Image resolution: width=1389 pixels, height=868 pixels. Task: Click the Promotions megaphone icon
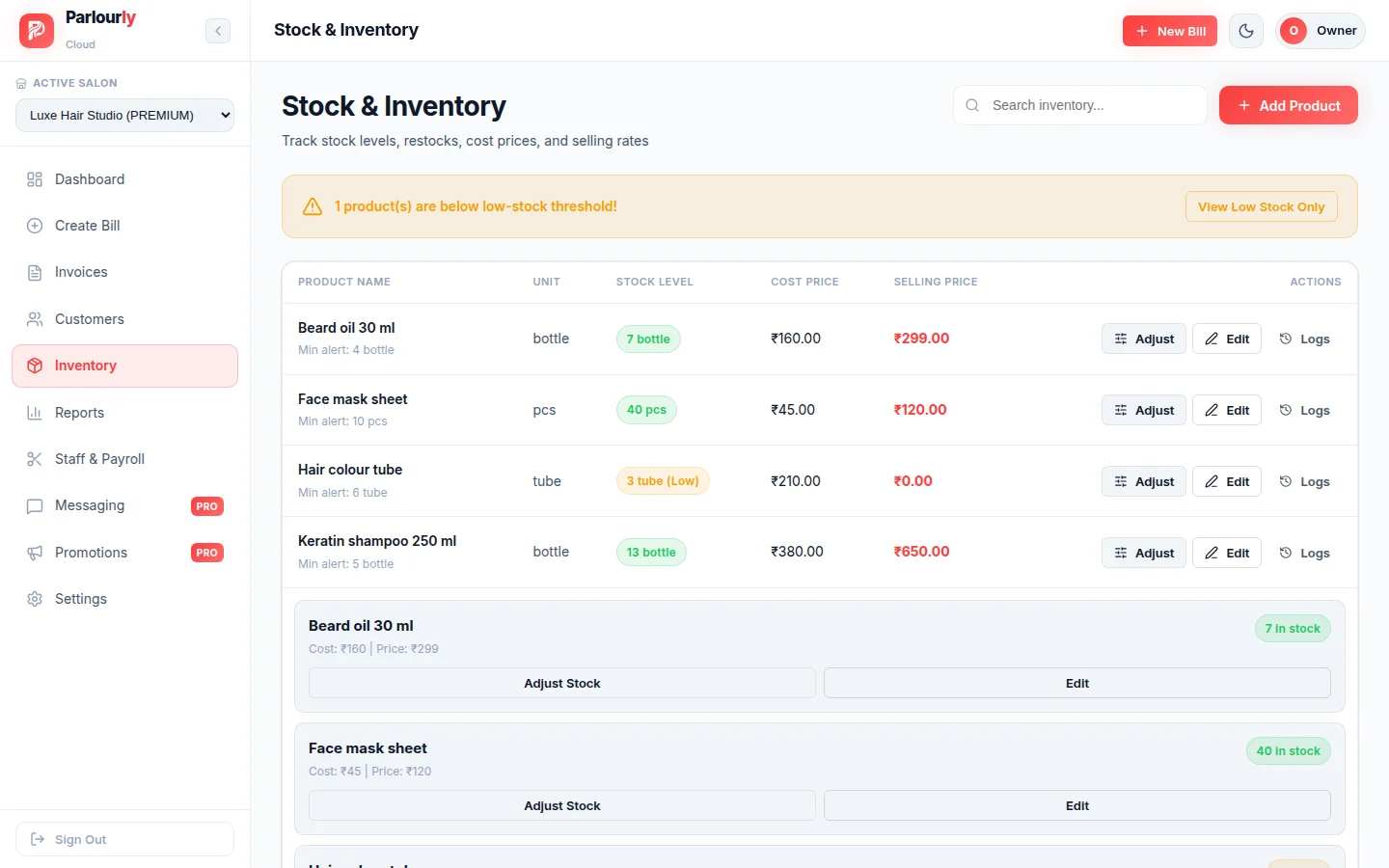[x=35, y=553]
